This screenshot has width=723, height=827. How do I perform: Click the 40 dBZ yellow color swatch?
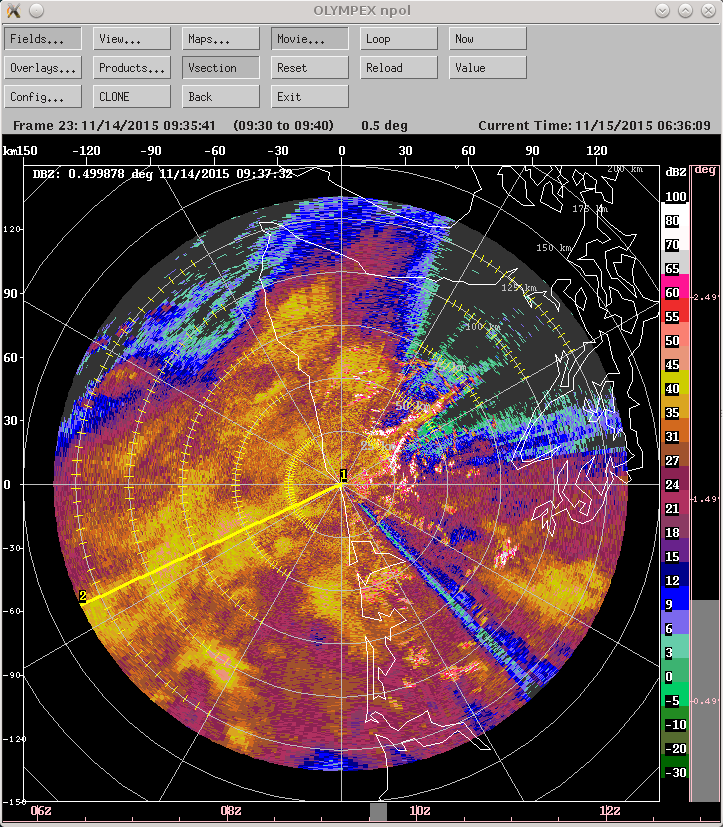675,383
